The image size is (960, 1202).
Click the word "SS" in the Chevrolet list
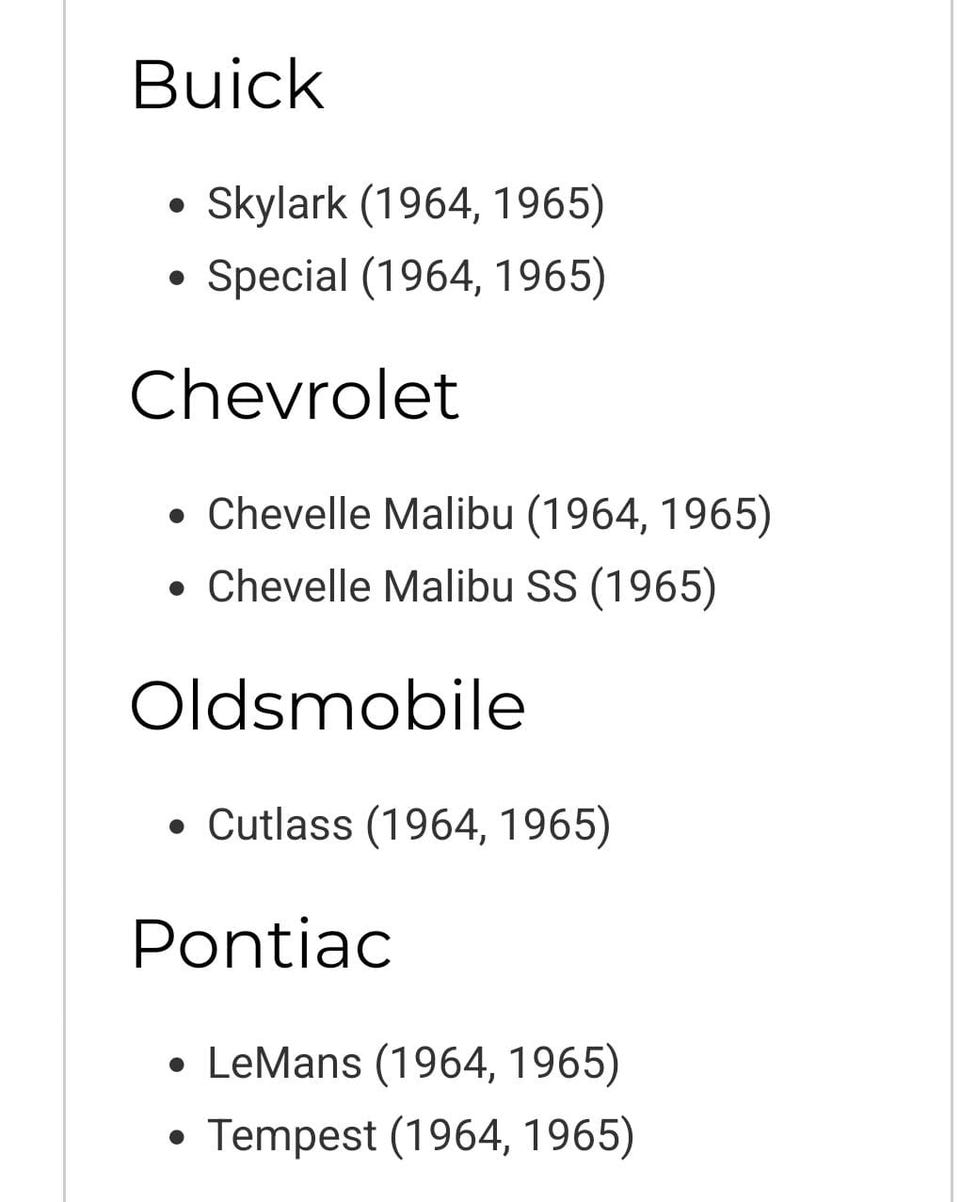551,587
